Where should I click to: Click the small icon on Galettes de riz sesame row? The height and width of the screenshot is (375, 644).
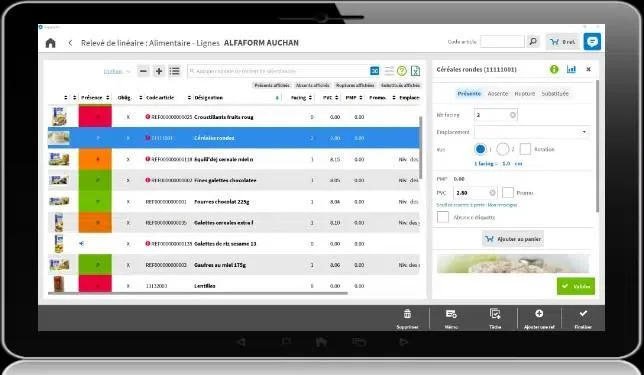pos(81,244)
